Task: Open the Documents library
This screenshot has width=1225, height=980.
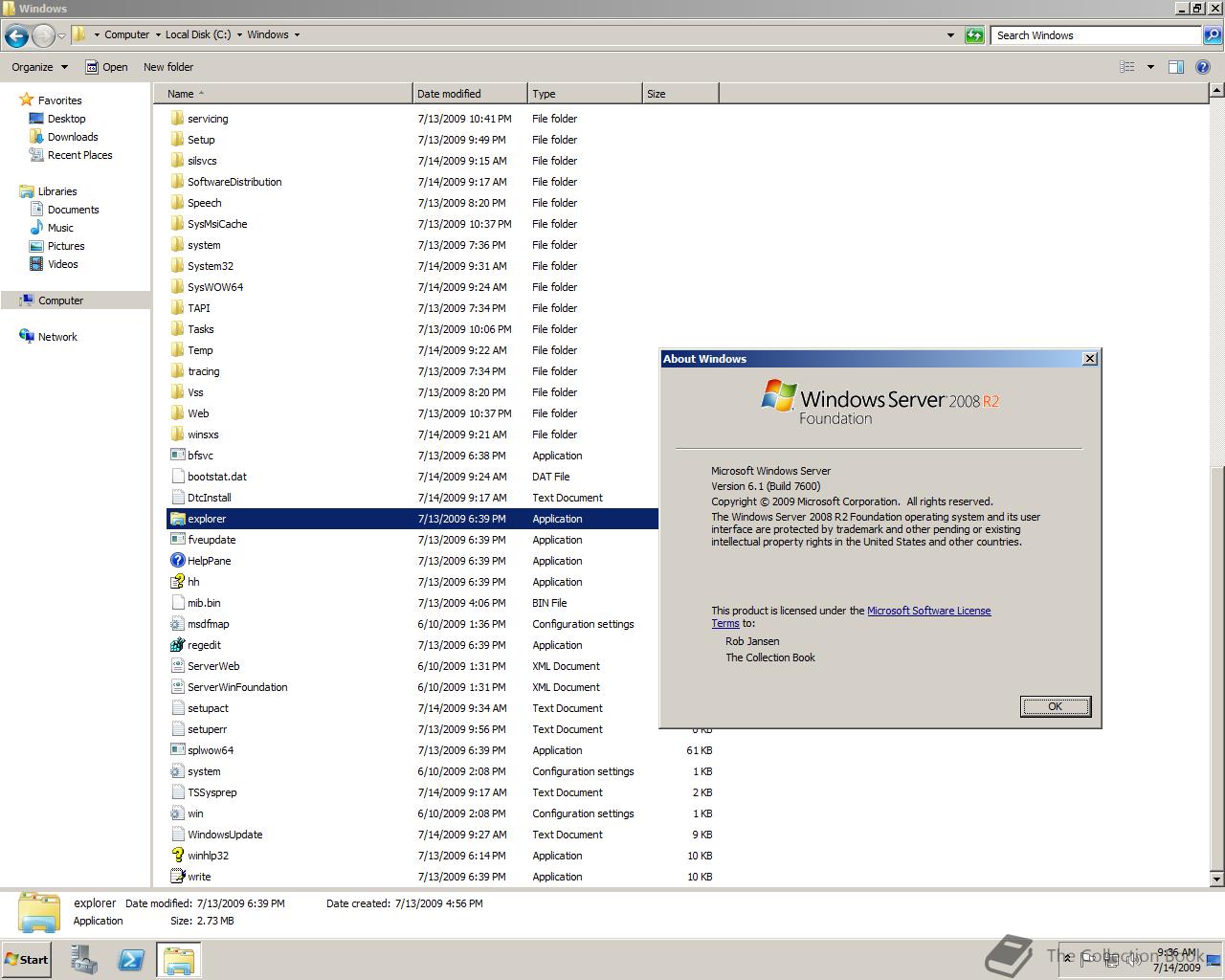Action: point(73,210)
